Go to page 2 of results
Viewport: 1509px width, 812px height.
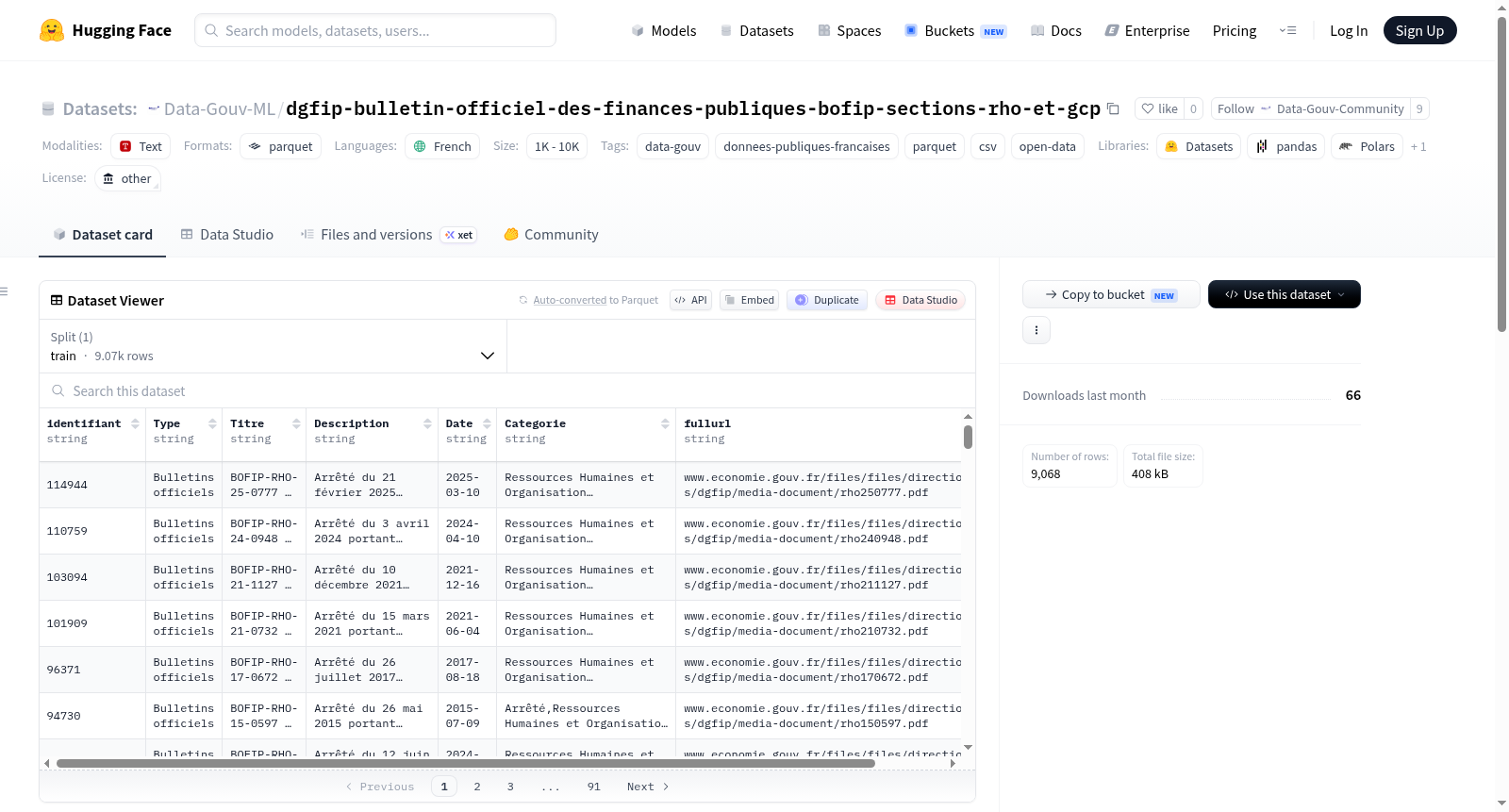(x=477, y=787)
